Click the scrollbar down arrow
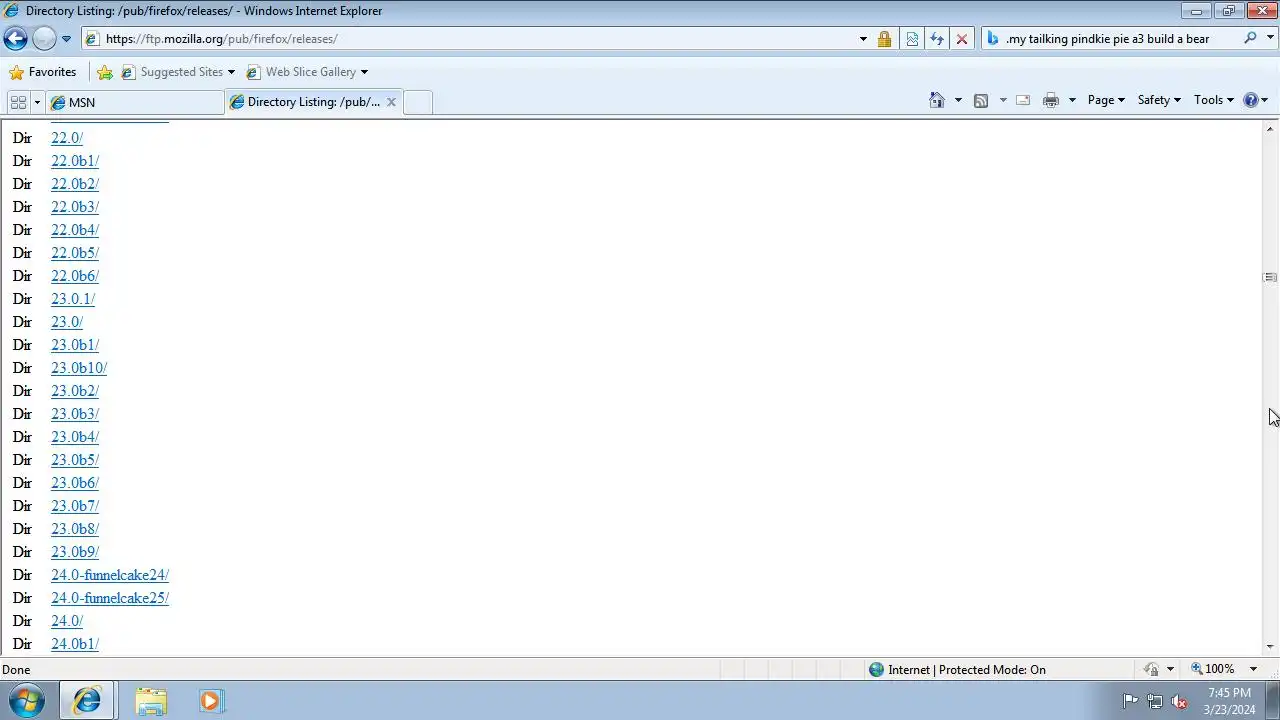Image resolution: width=1280 pixels, height=720 pixels. [x=1270, y=647]
